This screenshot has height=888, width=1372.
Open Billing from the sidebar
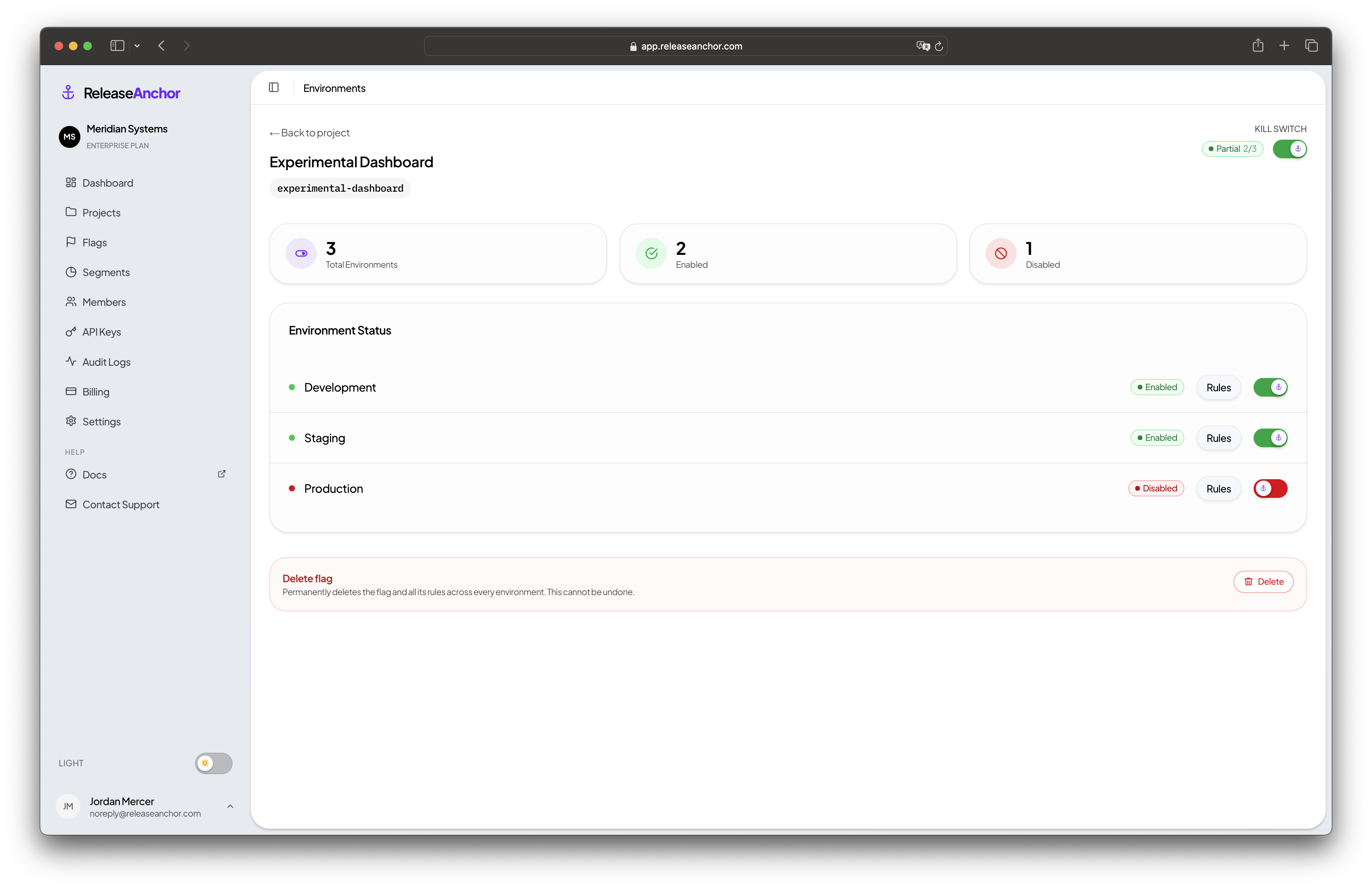pos(145,392)
